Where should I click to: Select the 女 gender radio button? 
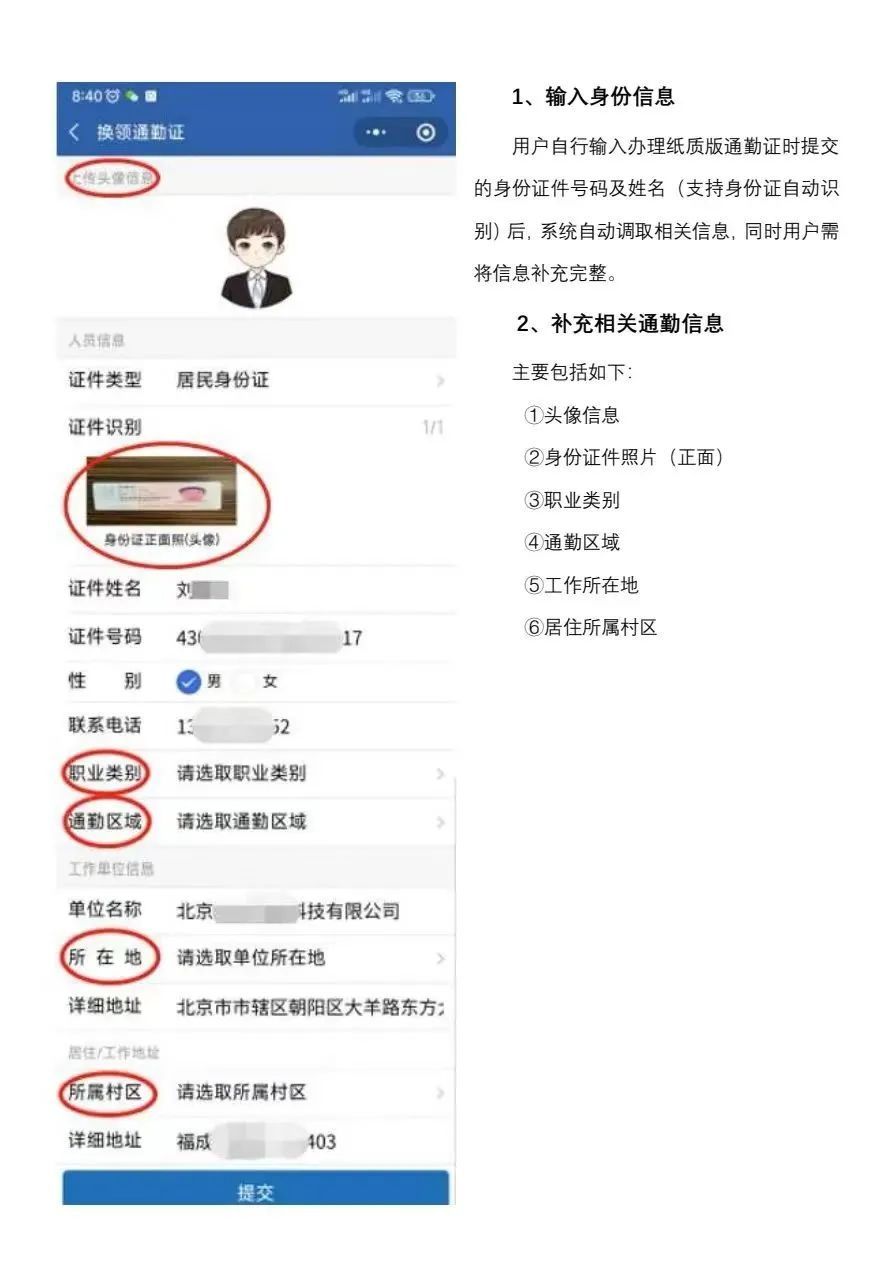pyautogui.click(x=245, y=682)
